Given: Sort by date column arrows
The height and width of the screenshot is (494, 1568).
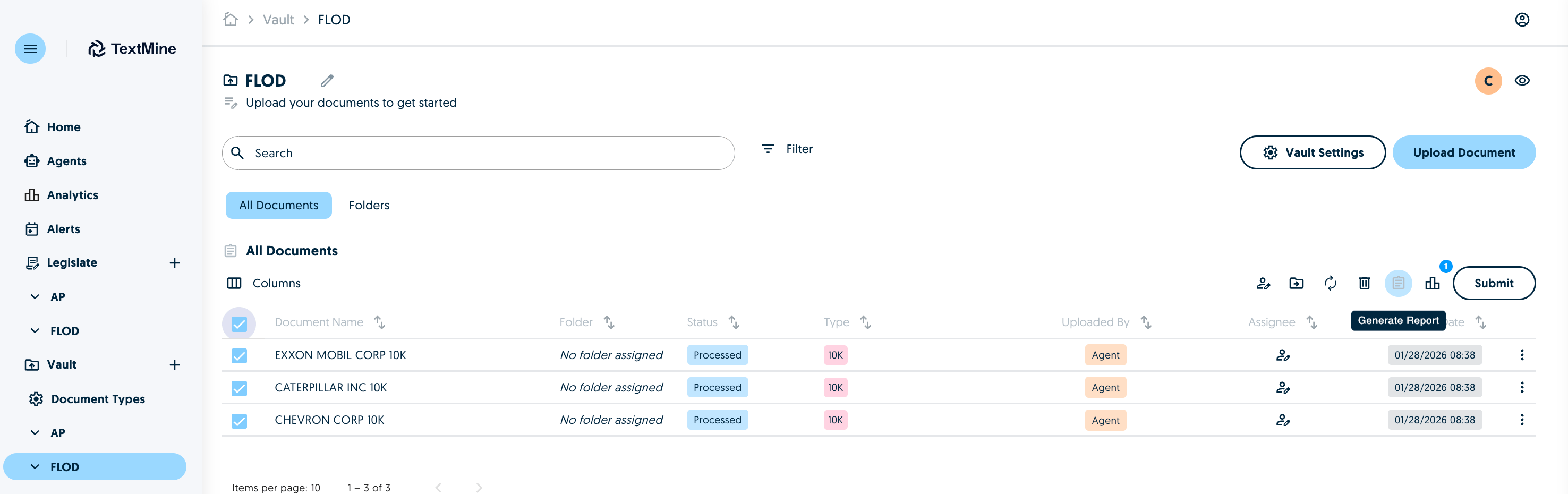Looking at the screenshot, I should 1480,322.
